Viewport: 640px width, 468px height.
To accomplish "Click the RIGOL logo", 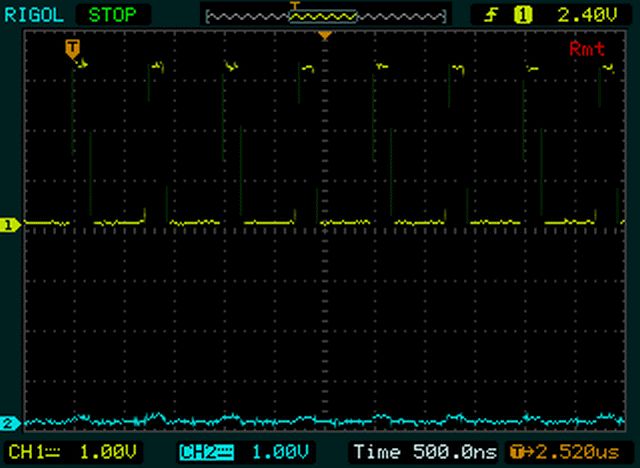I will [x=34, y=16].
